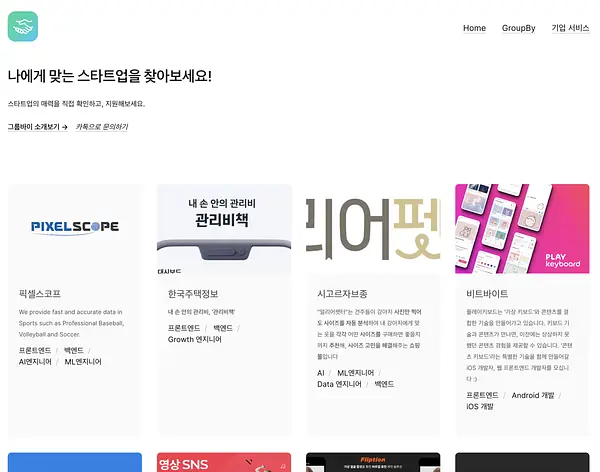Open the PIXELSCOPE logo thumbnail
Image resolution: width=600 pixels, height=472 pixels.
[75, 229]
